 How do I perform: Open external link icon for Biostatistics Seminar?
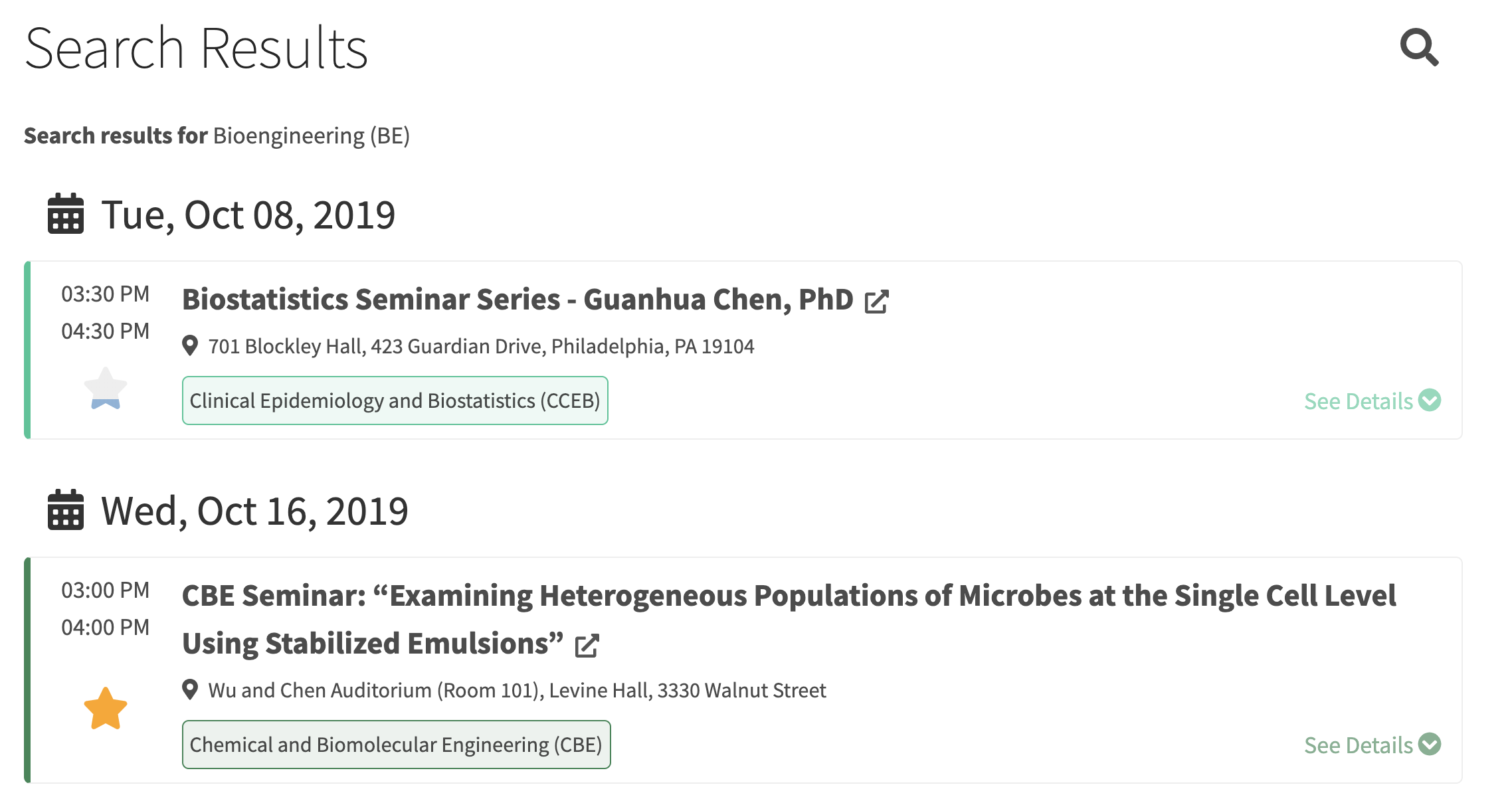[876, 302]
